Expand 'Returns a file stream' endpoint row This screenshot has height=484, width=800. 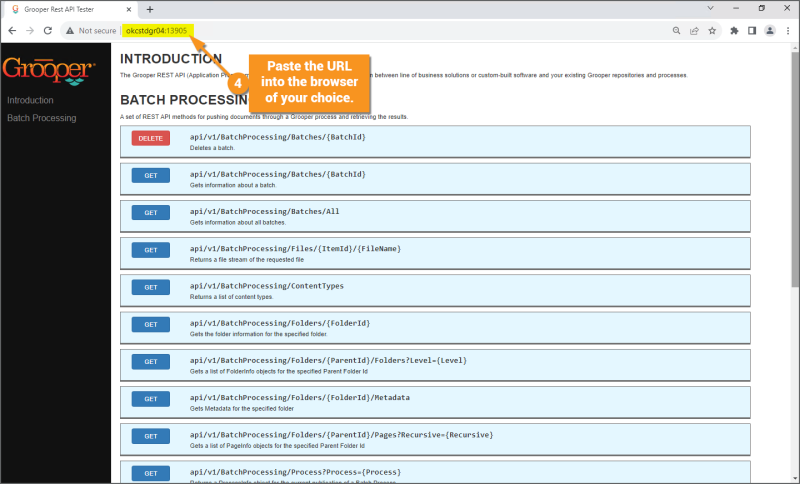435,253
